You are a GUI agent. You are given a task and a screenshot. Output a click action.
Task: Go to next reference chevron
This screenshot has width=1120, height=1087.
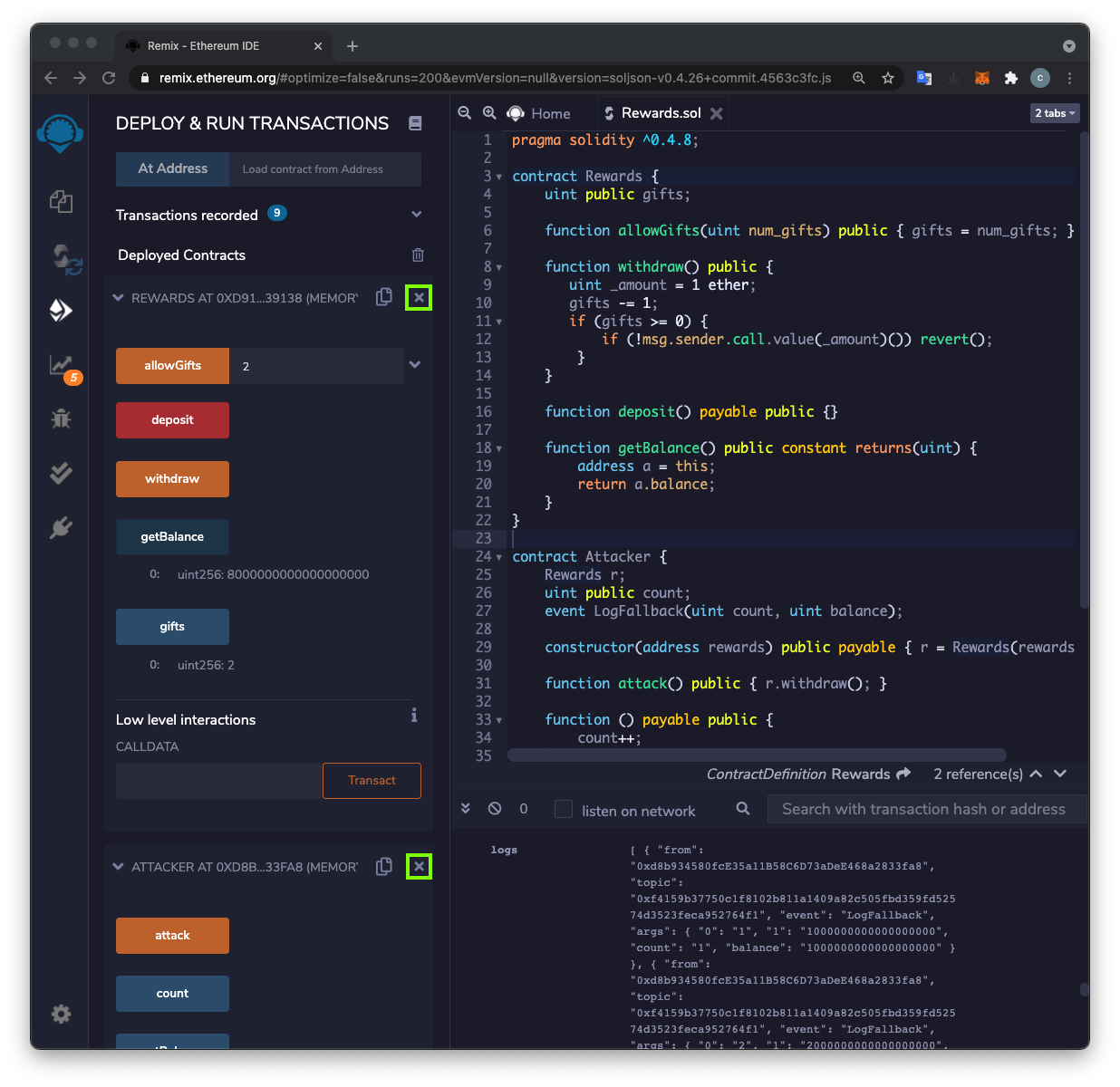(1060, 774)
